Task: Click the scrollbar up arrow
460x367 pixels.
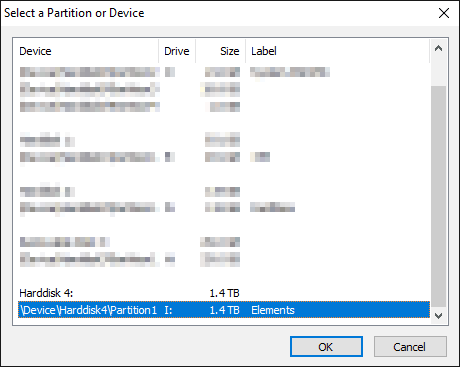Action: point(439,49)
